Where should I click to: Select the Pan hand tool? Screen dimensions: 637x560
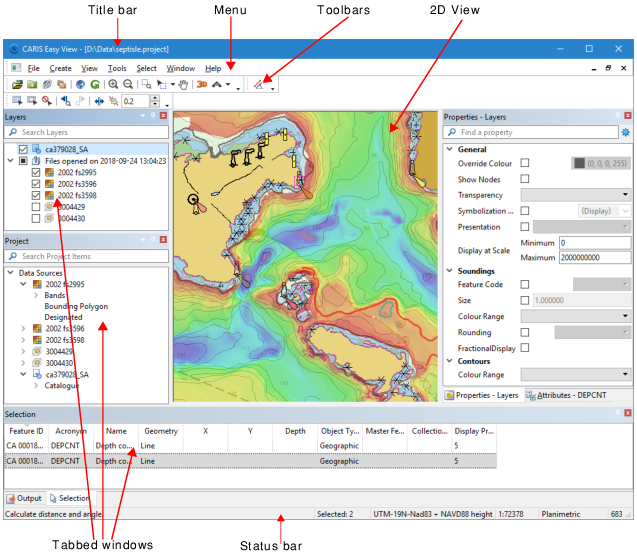(183, 86)
